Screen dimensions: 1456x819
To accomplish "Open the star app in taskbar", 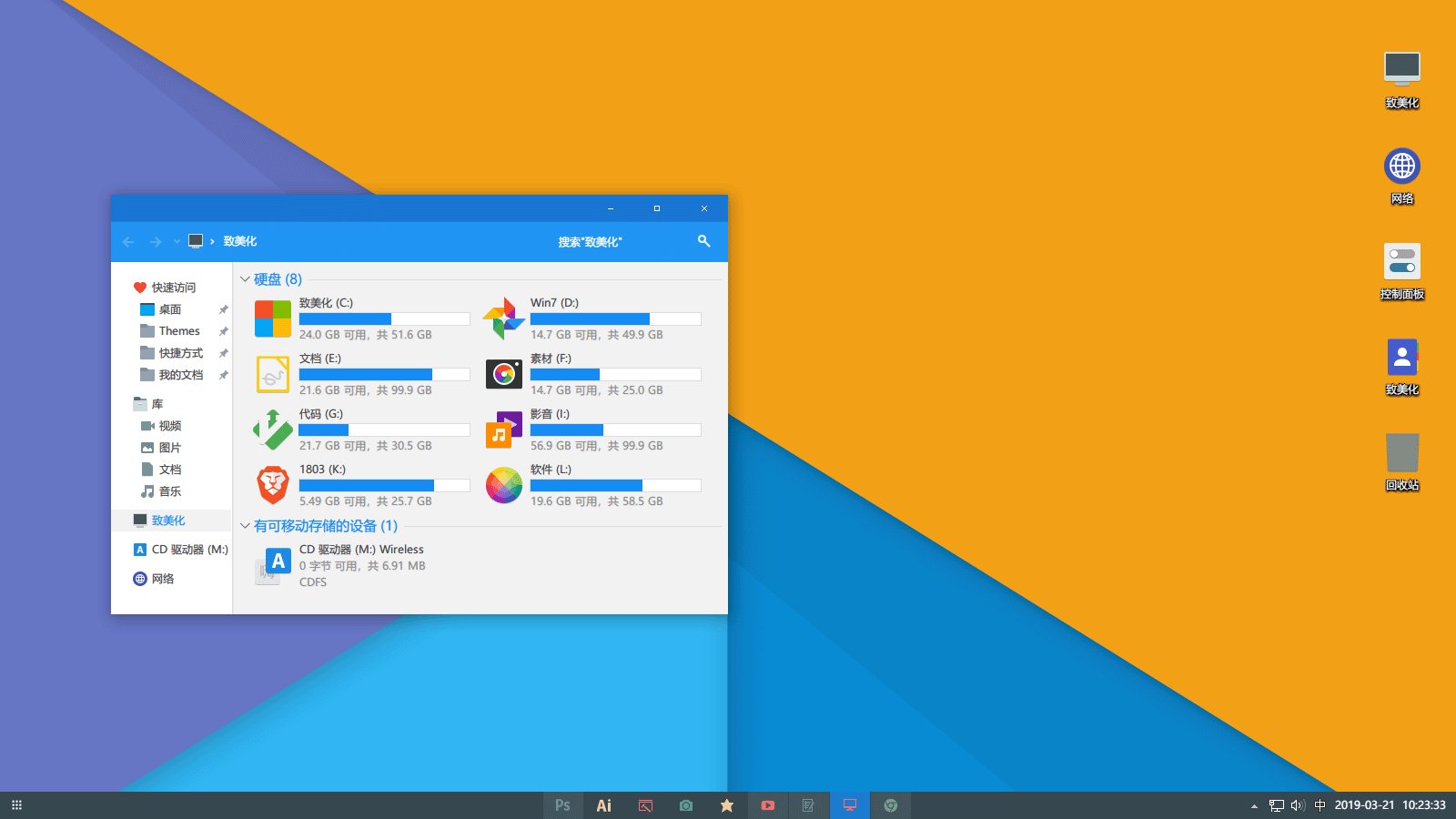I will (x=727, y=805).
